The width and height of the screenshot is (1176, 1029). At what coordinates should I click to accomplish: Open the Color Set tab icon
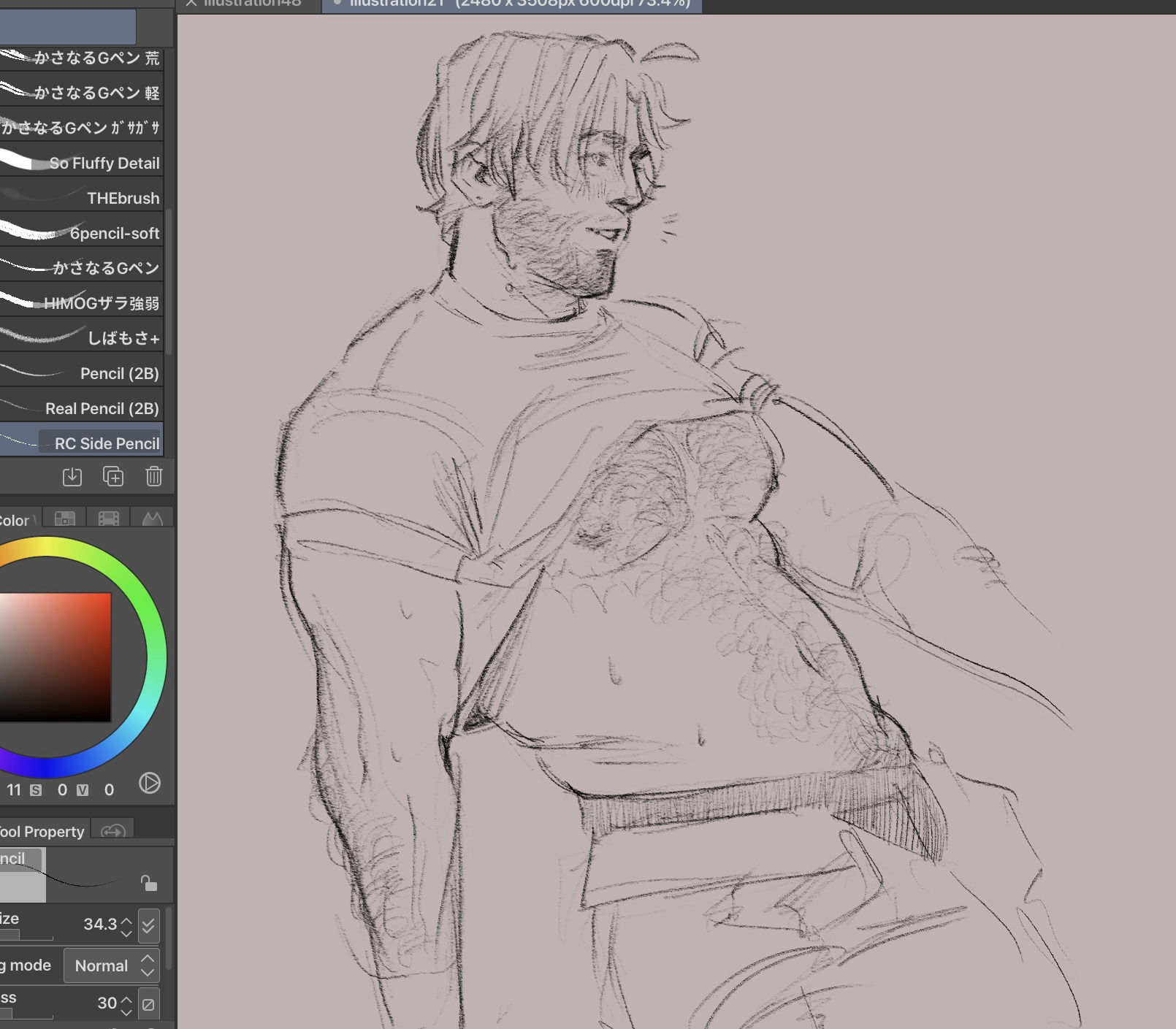[65, 519]
